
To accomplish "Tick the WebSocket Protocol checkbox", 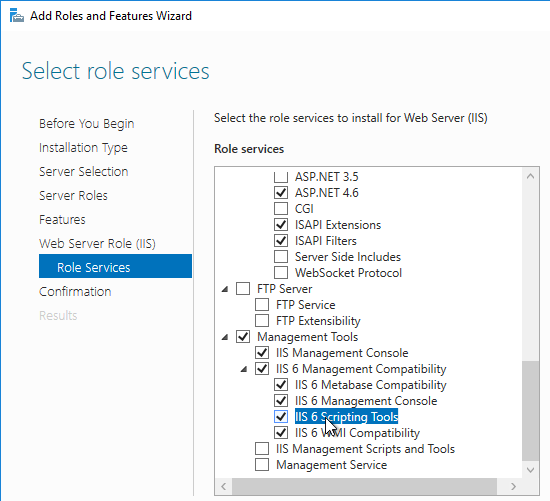I will [x=281, y=273].
